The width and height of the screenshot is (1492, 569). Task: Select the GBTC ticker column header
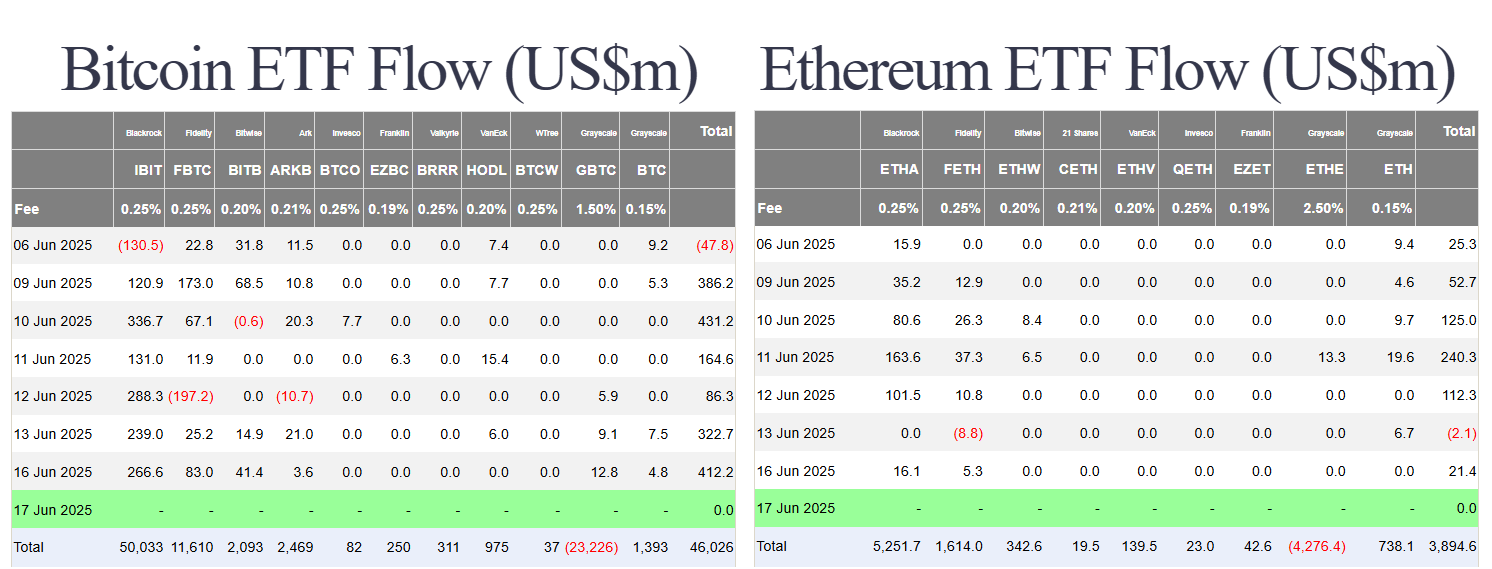(x=596, y=170)
